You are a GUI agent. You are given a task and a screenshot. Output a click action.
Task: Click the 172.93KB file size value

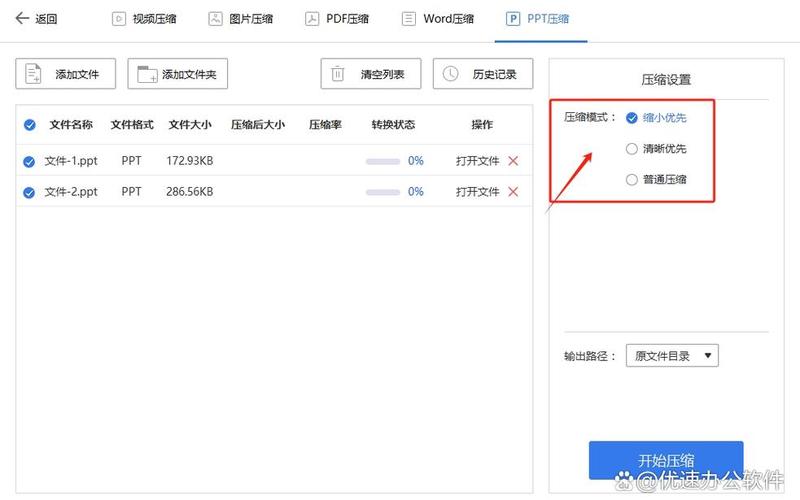click(x=190, y=161)
